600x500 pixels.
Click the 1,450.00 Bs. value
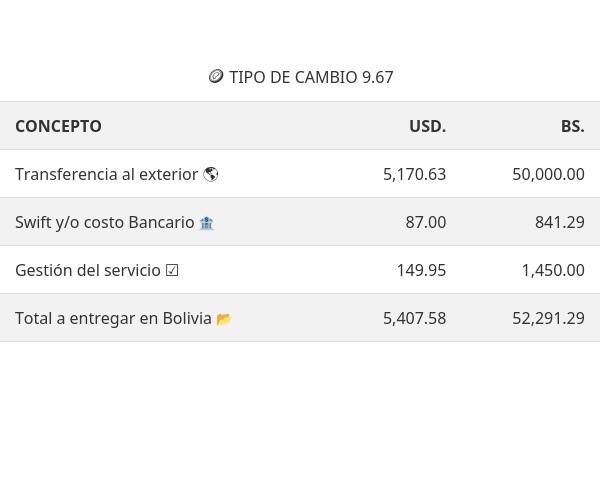(x=552, y=270)
